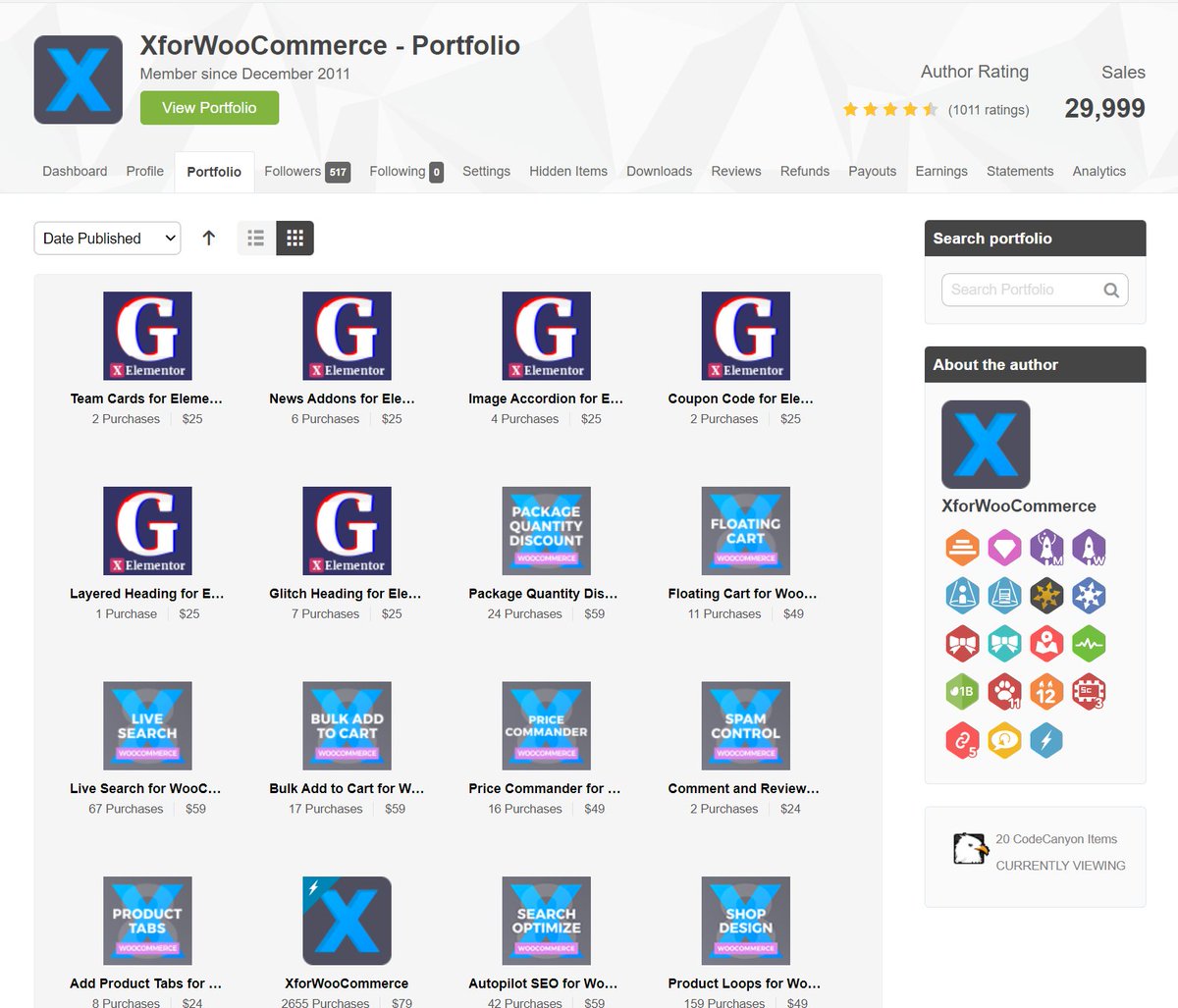Click the green pulse line badge

tap(1089, 644)
